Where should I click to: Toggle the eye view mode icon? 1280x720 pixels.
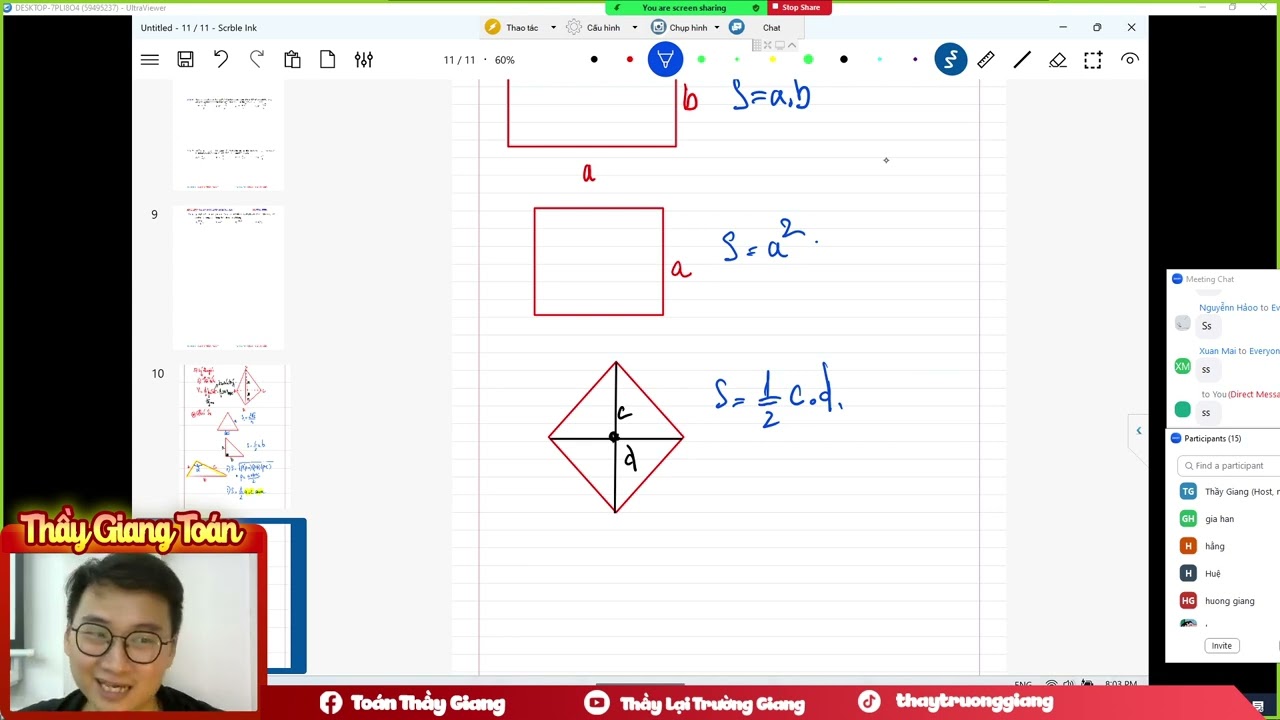tap(1130, 60)
